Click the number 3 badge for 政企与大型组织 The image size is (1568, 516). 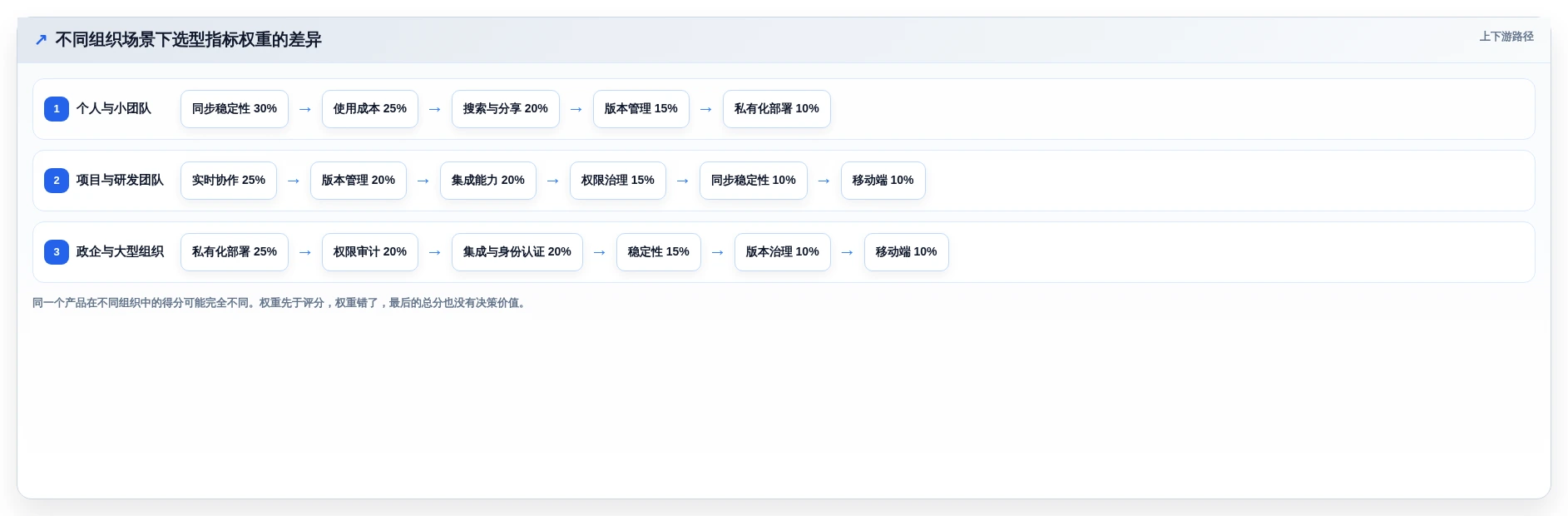tap(57, 252)
